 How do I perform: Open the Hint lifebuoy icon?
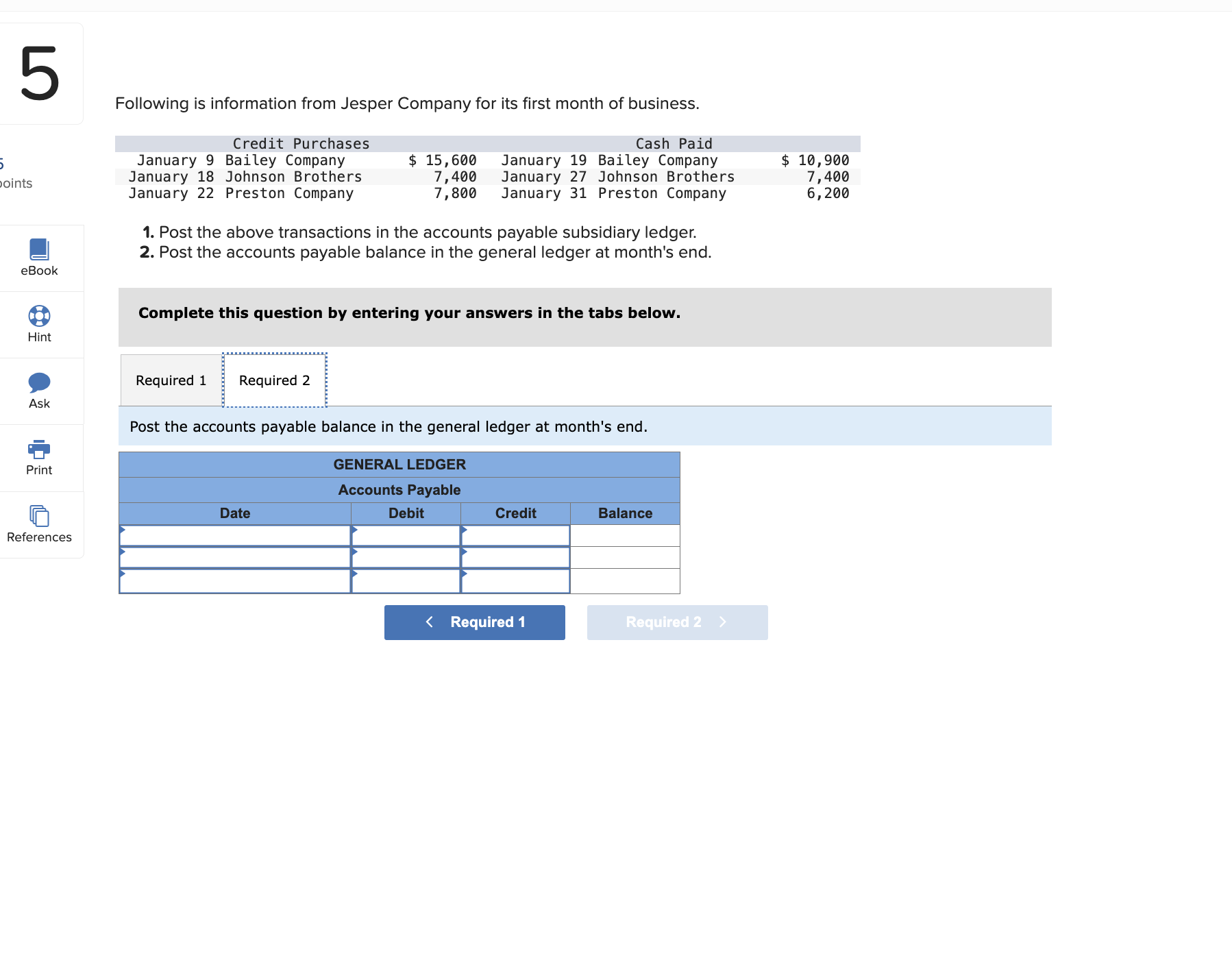[x=39, y=315]
